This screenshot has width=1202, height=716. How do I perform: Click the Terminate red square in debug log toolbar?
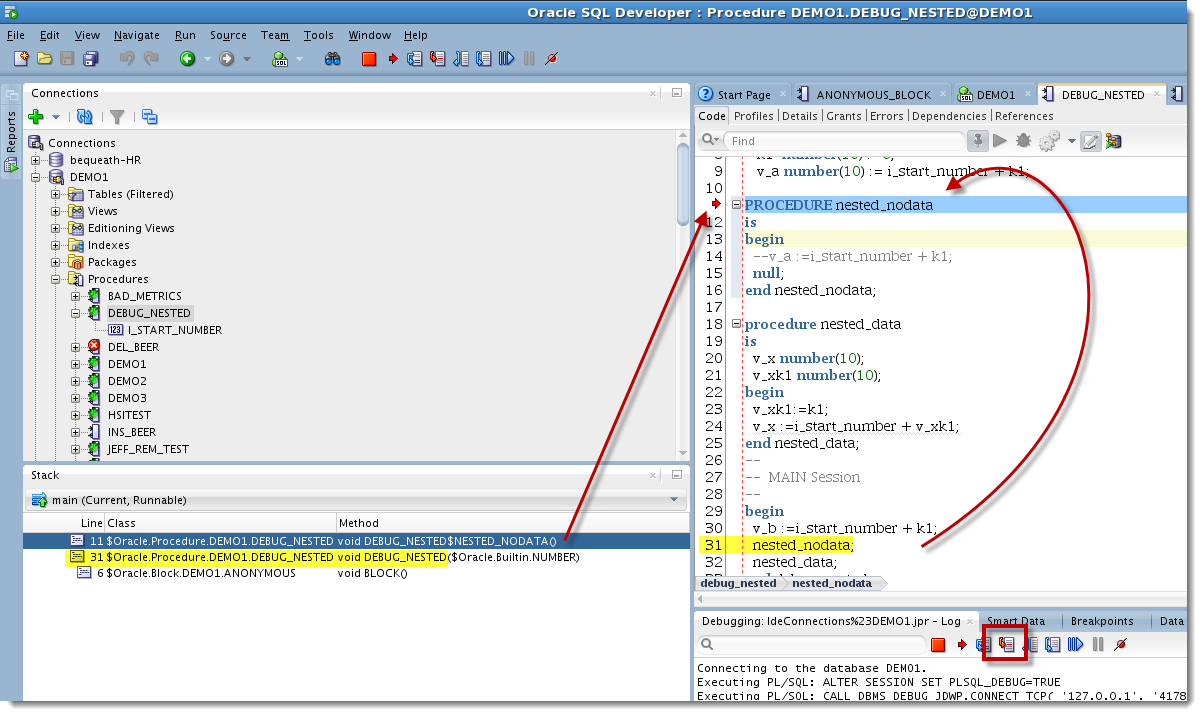coord(938,645)
